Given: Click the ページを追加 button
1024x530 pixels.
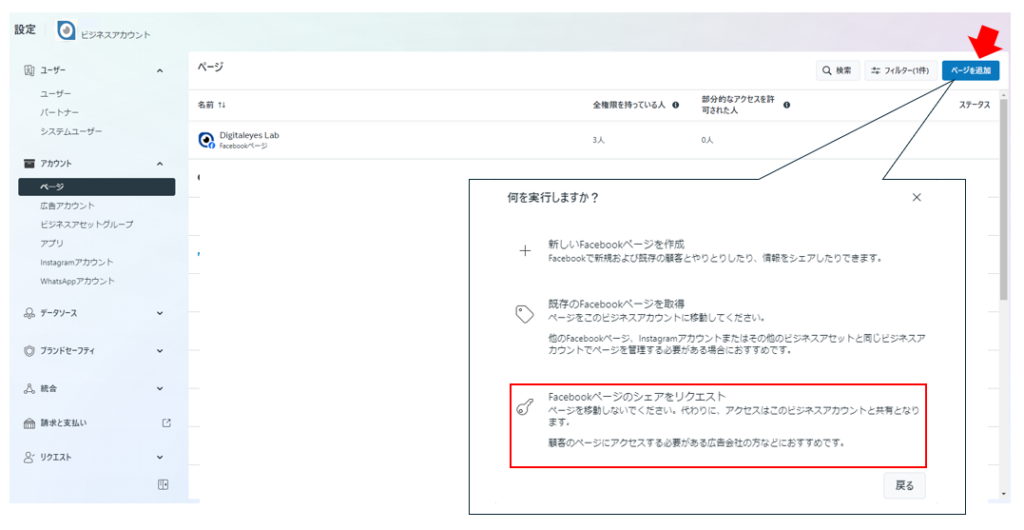Looking at the screenshot, I should [x=970, y=70].
